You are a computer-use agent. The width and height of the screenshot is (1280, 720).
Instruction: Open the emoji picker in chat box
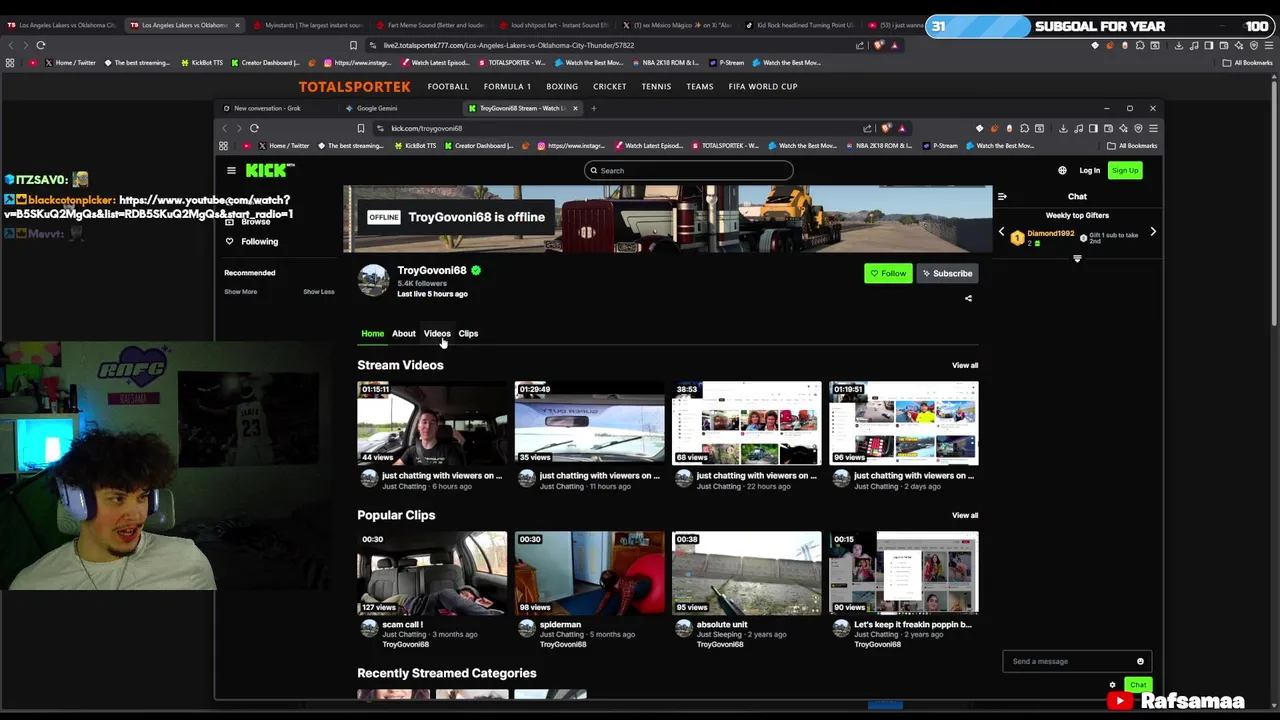pyautogui.click(x=1140, y=661)
